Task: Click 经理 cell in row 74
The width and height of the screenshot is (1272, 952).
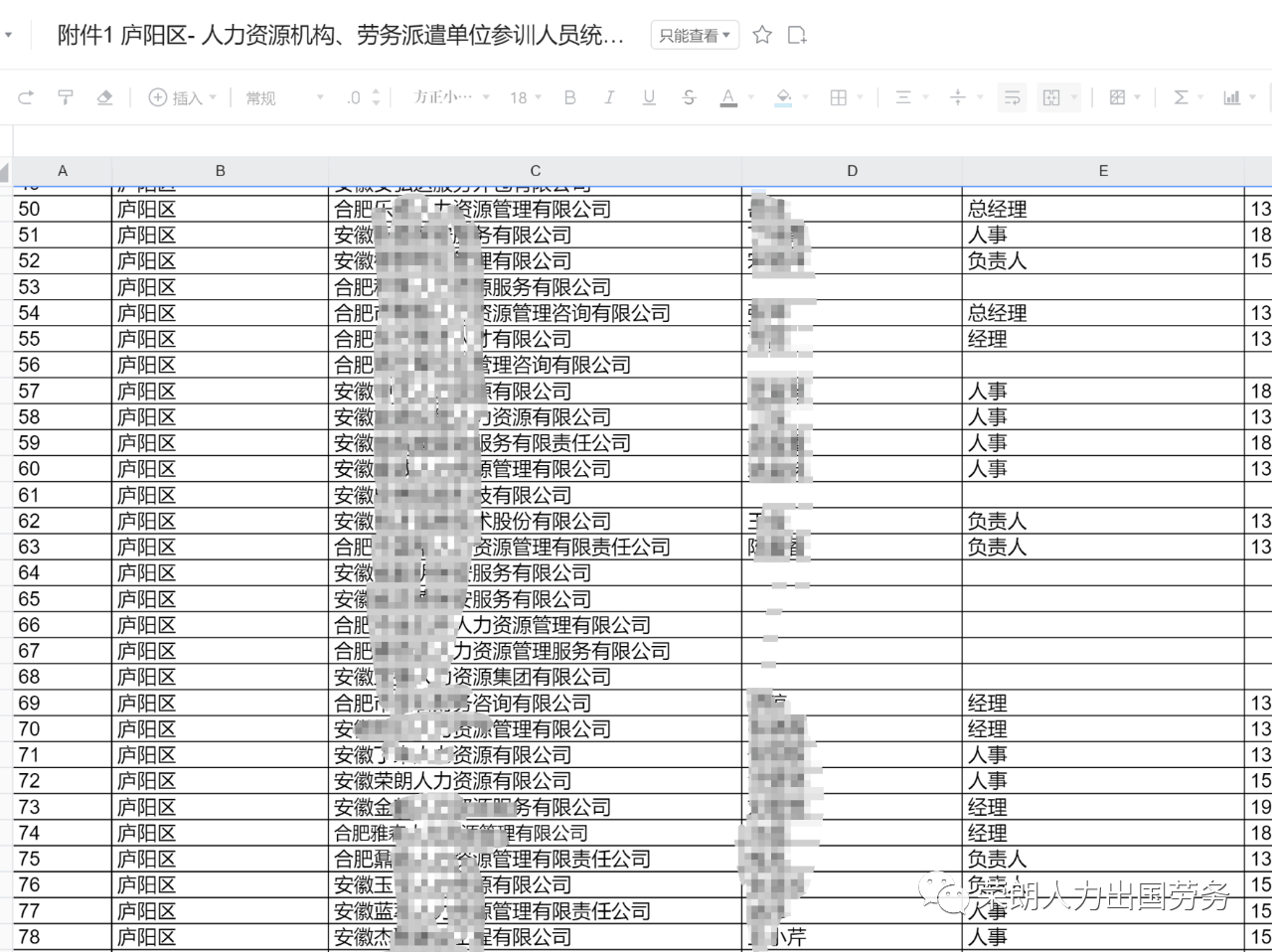Action: pyautogui.click(x=1103, y=833)
